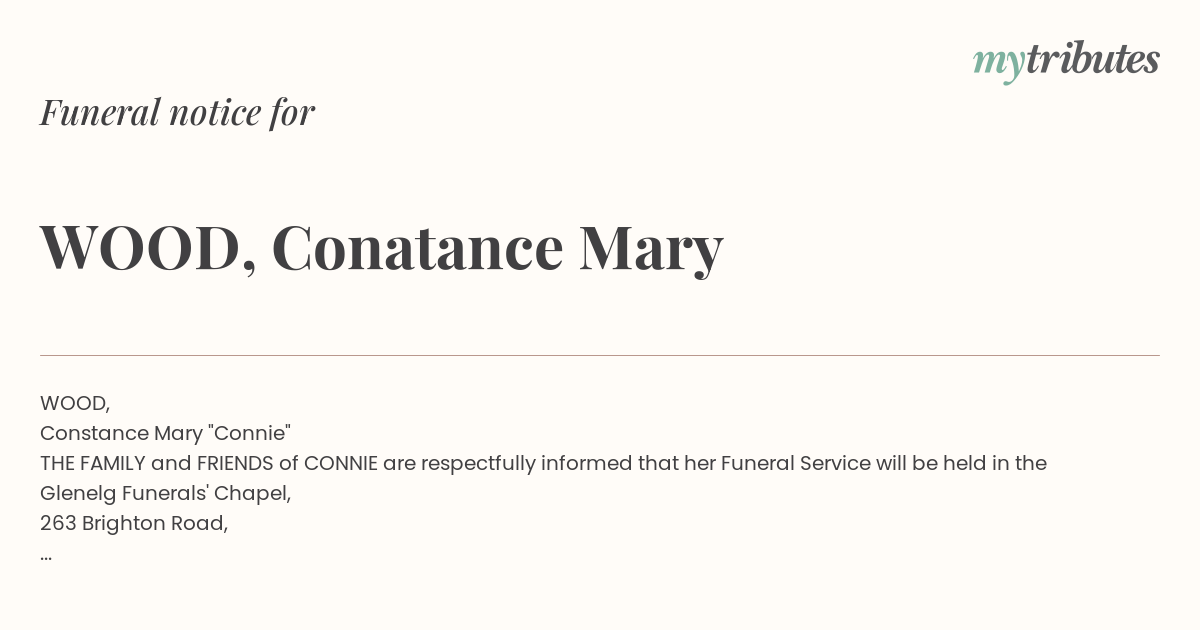Click the word "WOOD," in large title
The height and width of the screenshot is (630, 1200).
[148, 248]
